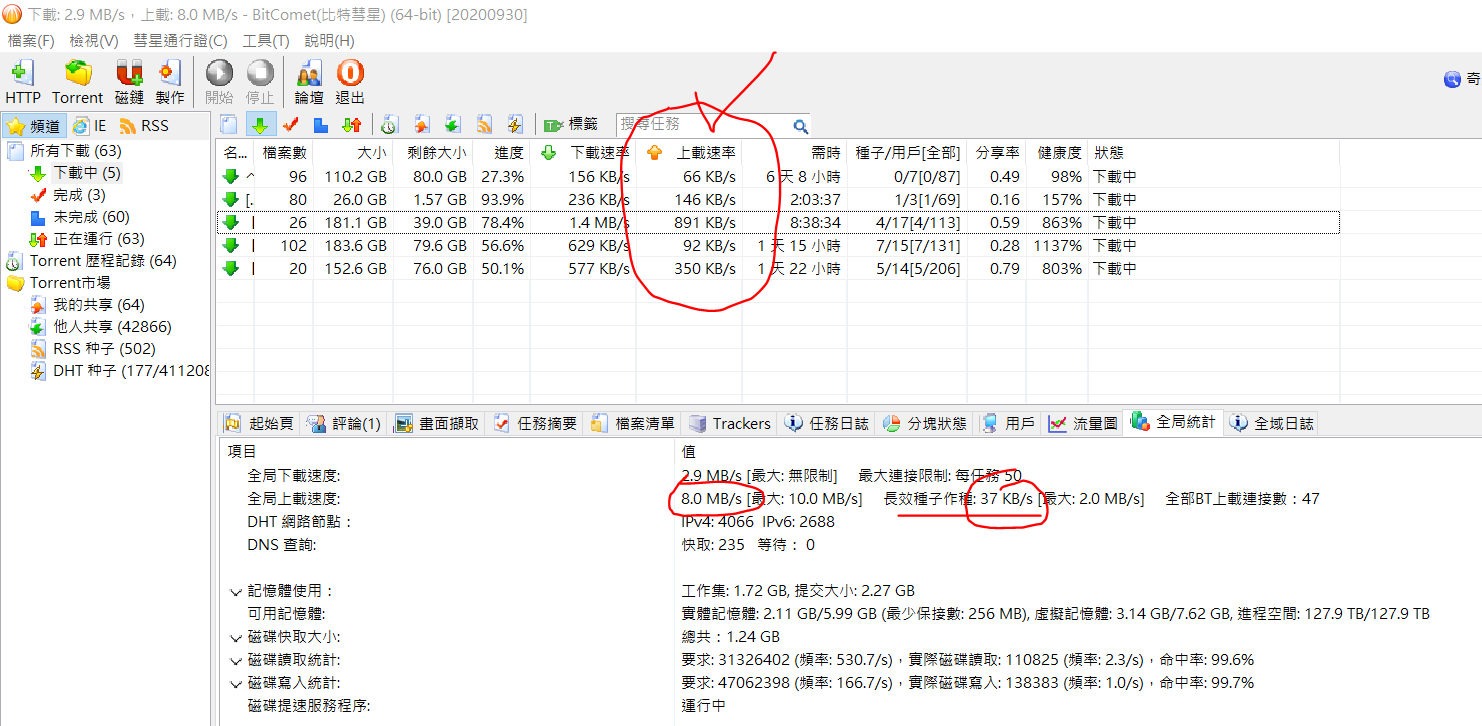Open the 任務摘要 tab
This screenshot has width=1482, height=726.
point(536,423)
